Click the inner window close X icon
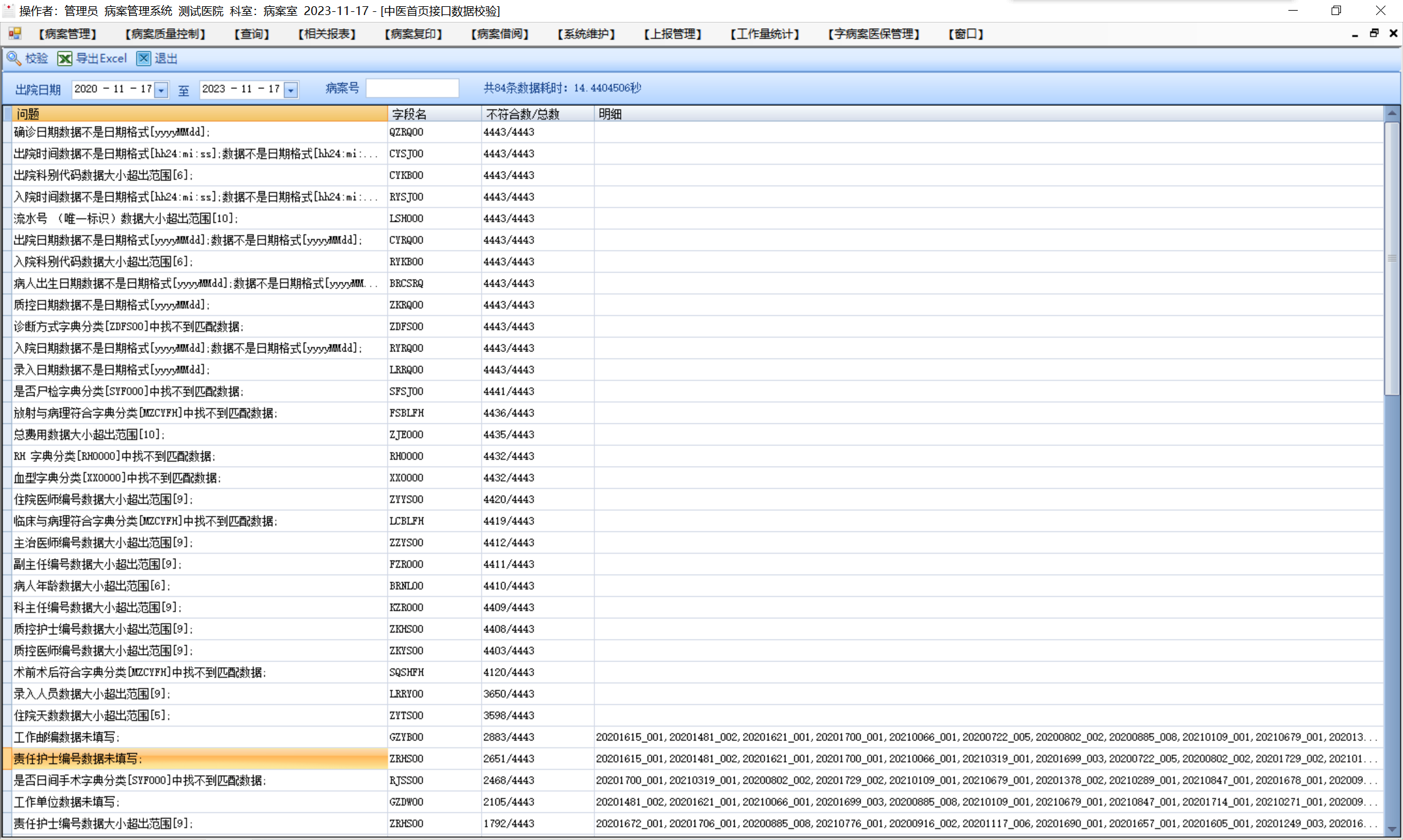Screen dimensions: 1403x840 1394,33
